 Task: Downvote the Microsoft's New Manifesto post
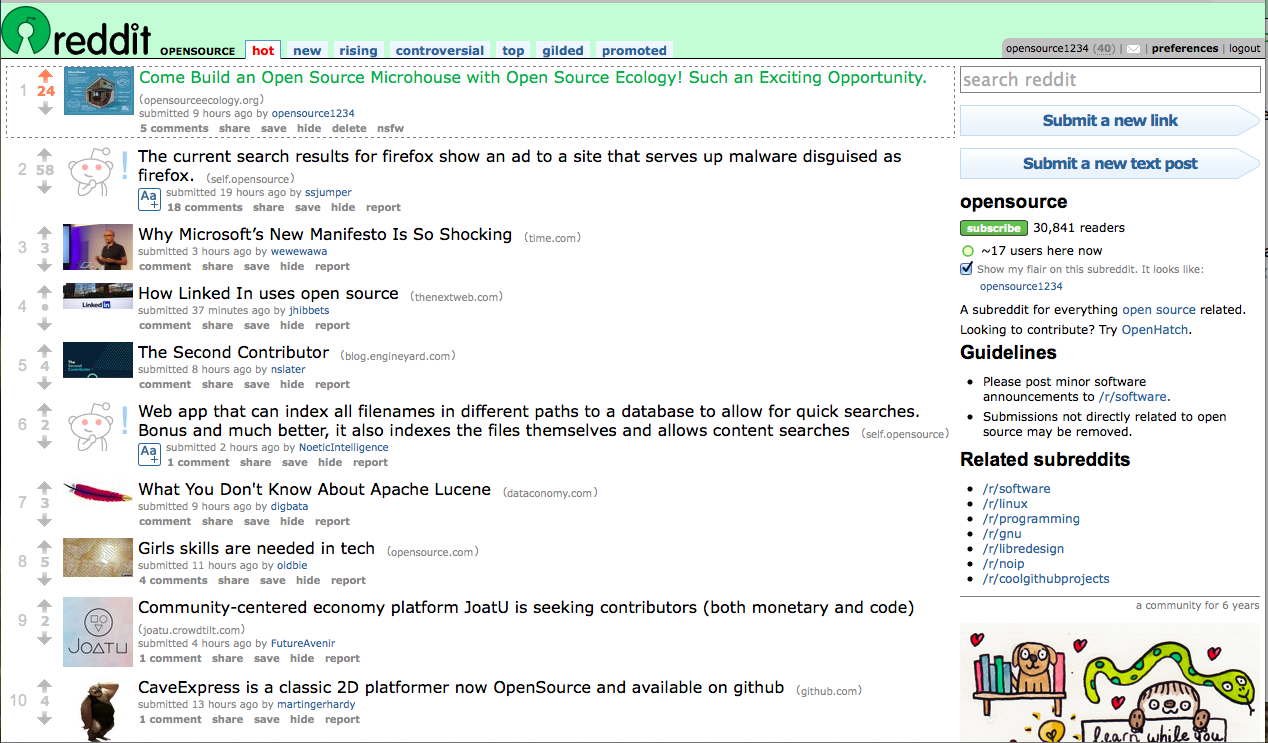(45, 265)
